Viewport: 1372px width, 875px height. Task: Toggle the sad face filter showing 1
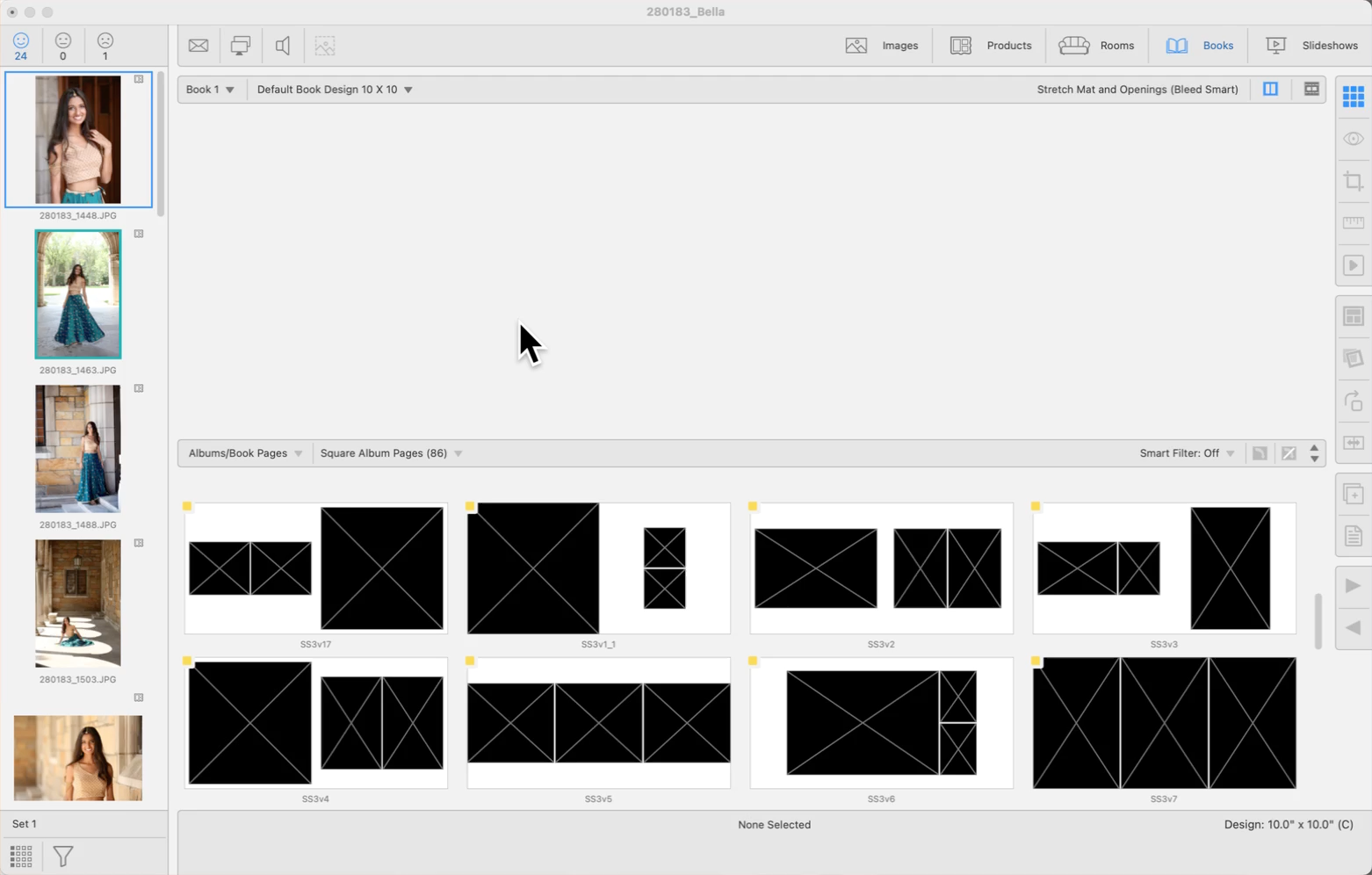point(105,46)
